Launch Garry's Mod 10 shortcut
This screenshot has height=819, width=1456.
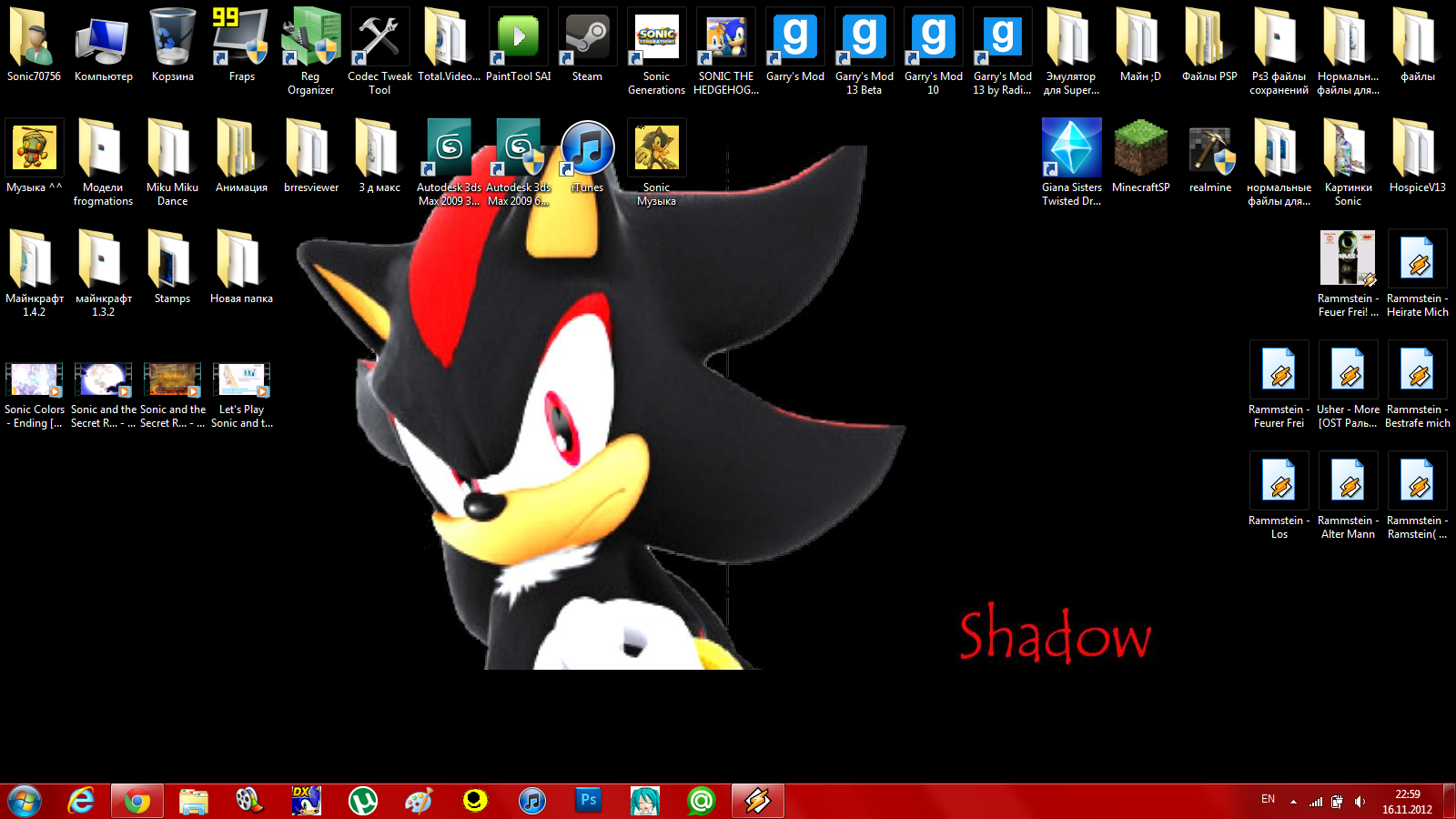(x=933, y=51)
